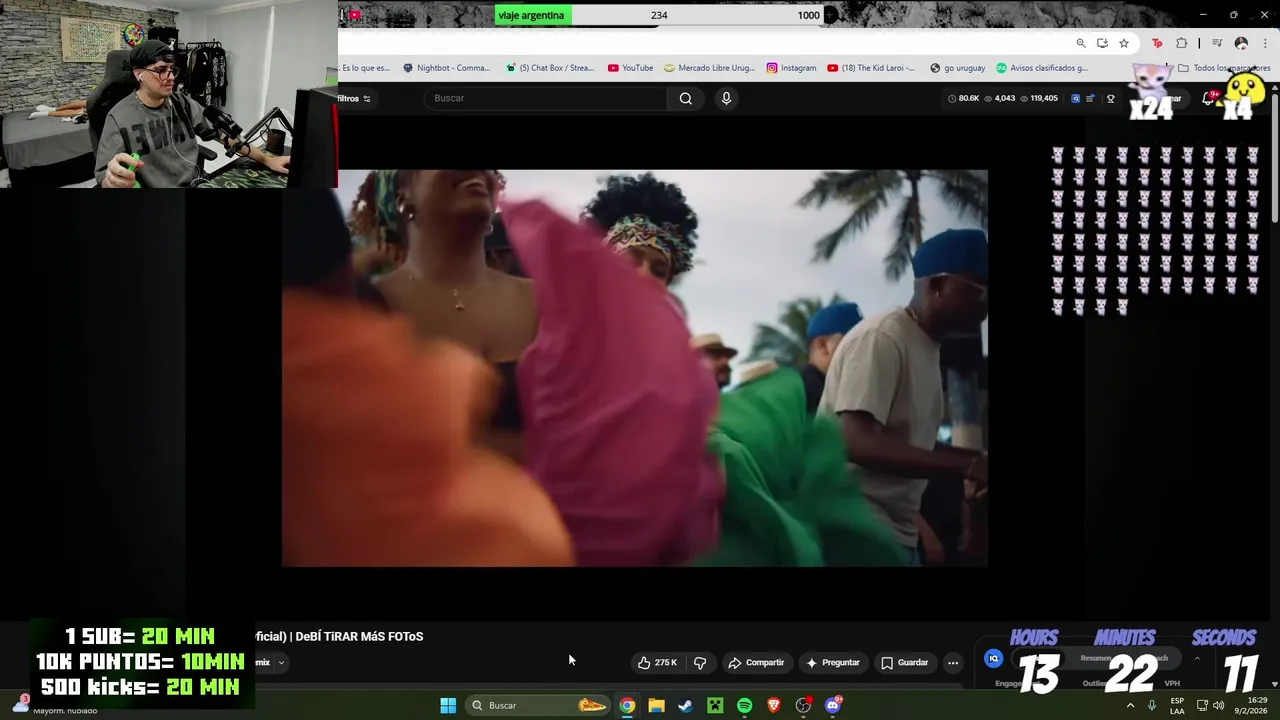Image resolution: width=1280 pixels, height=720 pixels.
Task: Open Steam from taskbar
Action: (x=685, y=705)
